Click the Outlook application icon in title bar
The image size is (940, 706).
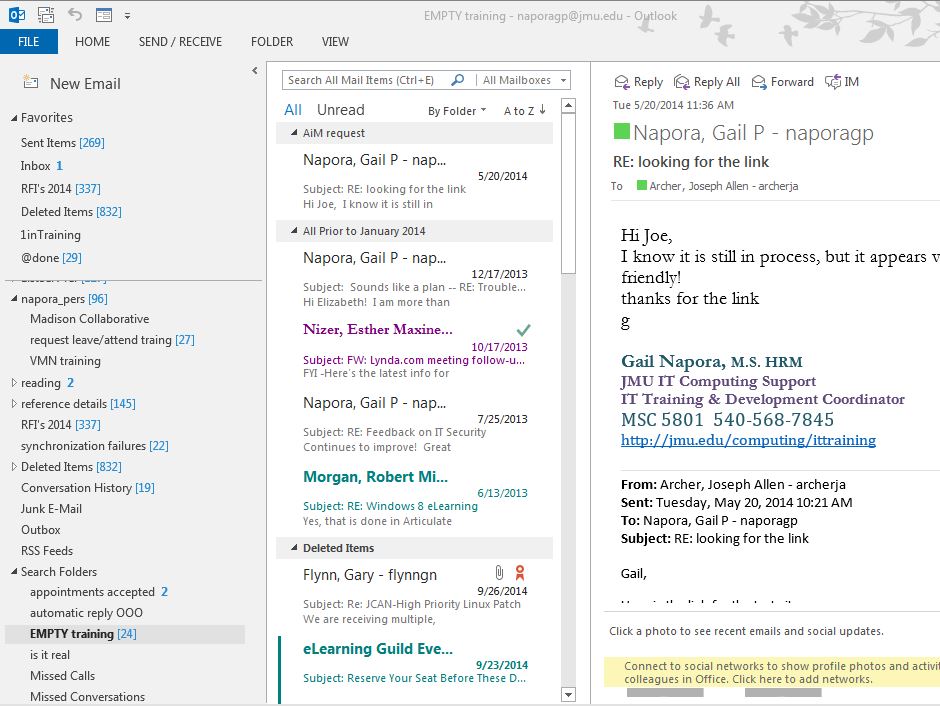17,14
